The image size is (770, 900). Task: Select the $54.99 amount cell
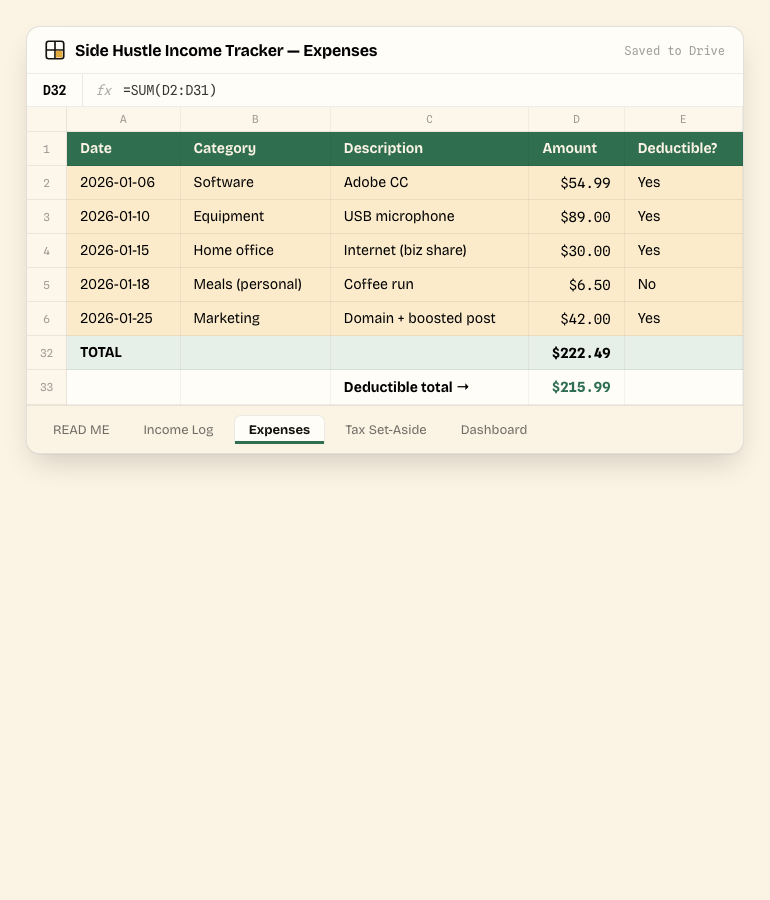point(576,183)
